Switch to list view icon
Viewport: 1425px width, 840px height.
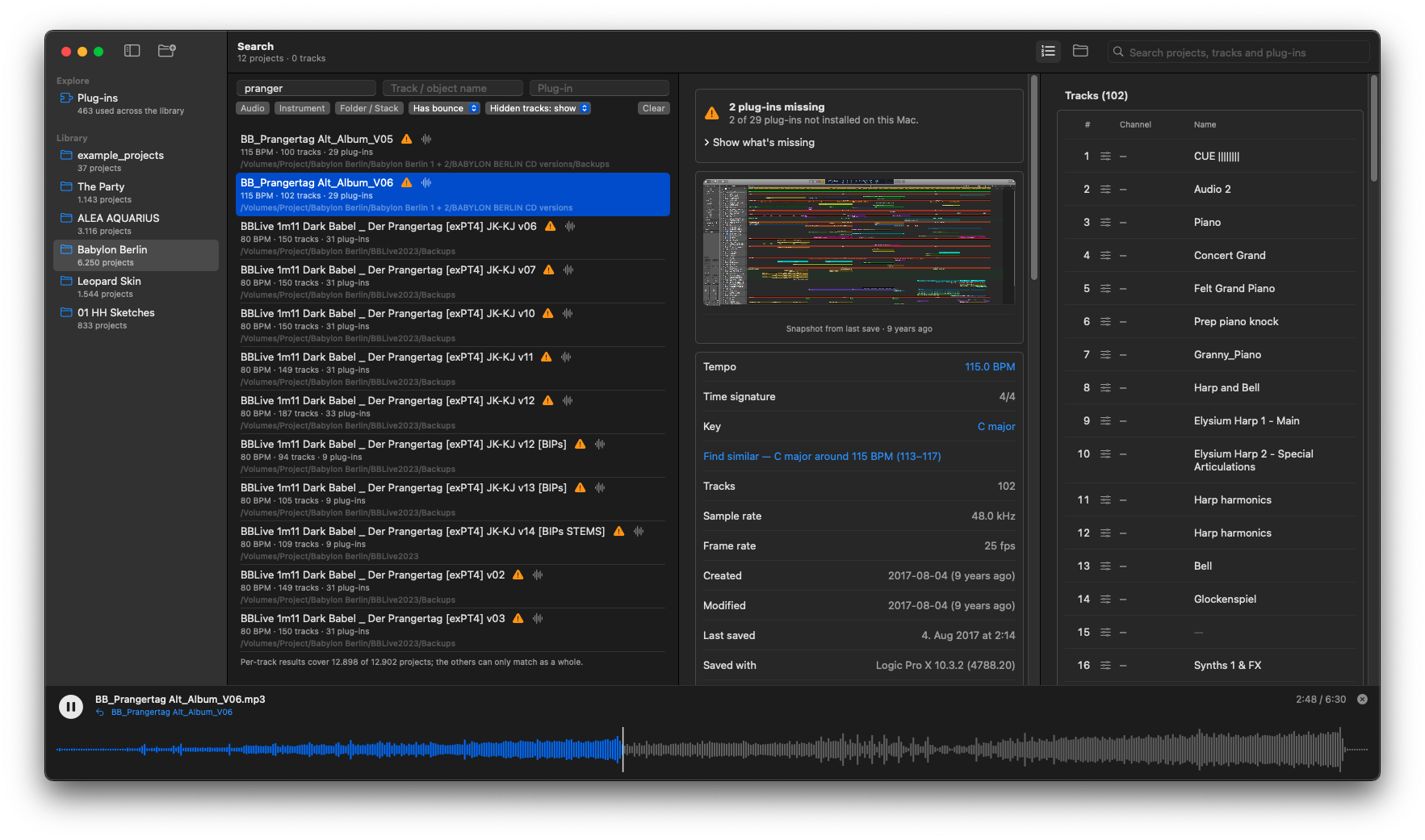point(1048,51)
